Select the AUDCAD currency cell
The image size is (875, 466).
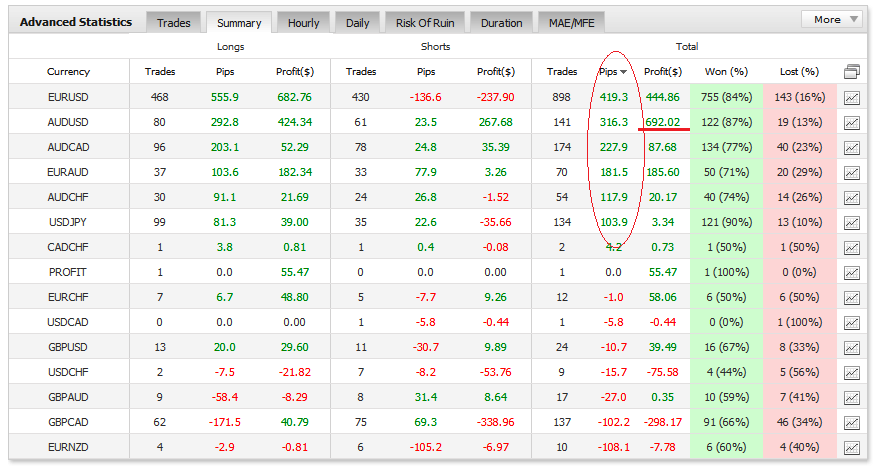tap(68, 147)
